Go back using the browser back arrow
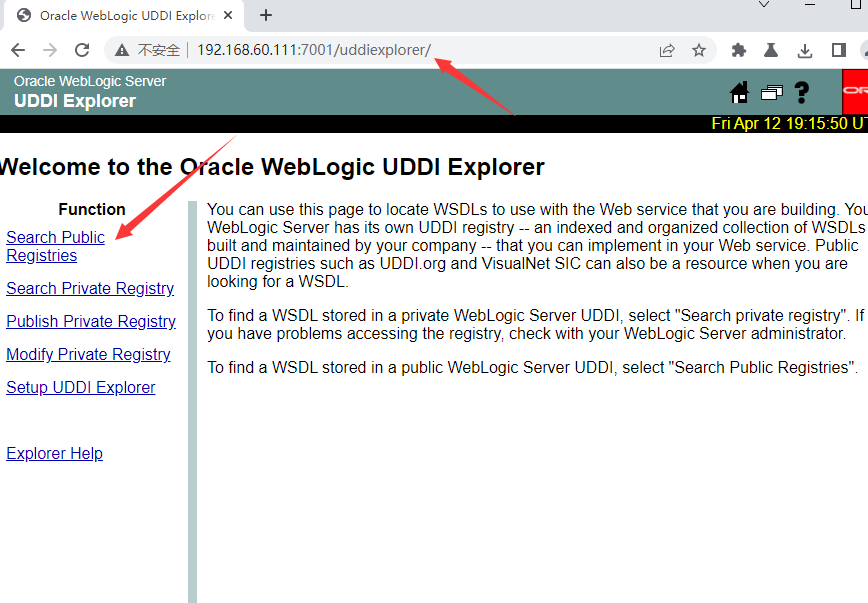Image resolution: width=868 pixels, height=603 pixels. click(18, 50)
